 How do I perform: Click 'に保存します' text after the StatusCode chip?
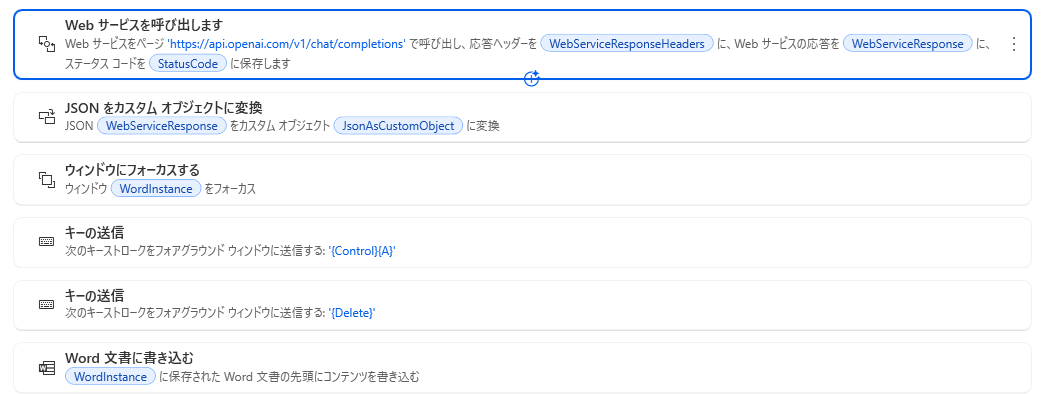[x=260, y=64]
